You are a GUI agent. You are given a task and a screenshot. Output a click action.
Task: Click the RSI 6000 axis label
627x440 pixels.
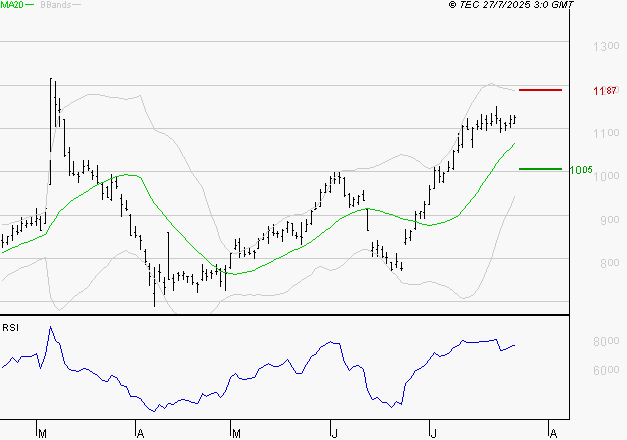tap(606, 370)
